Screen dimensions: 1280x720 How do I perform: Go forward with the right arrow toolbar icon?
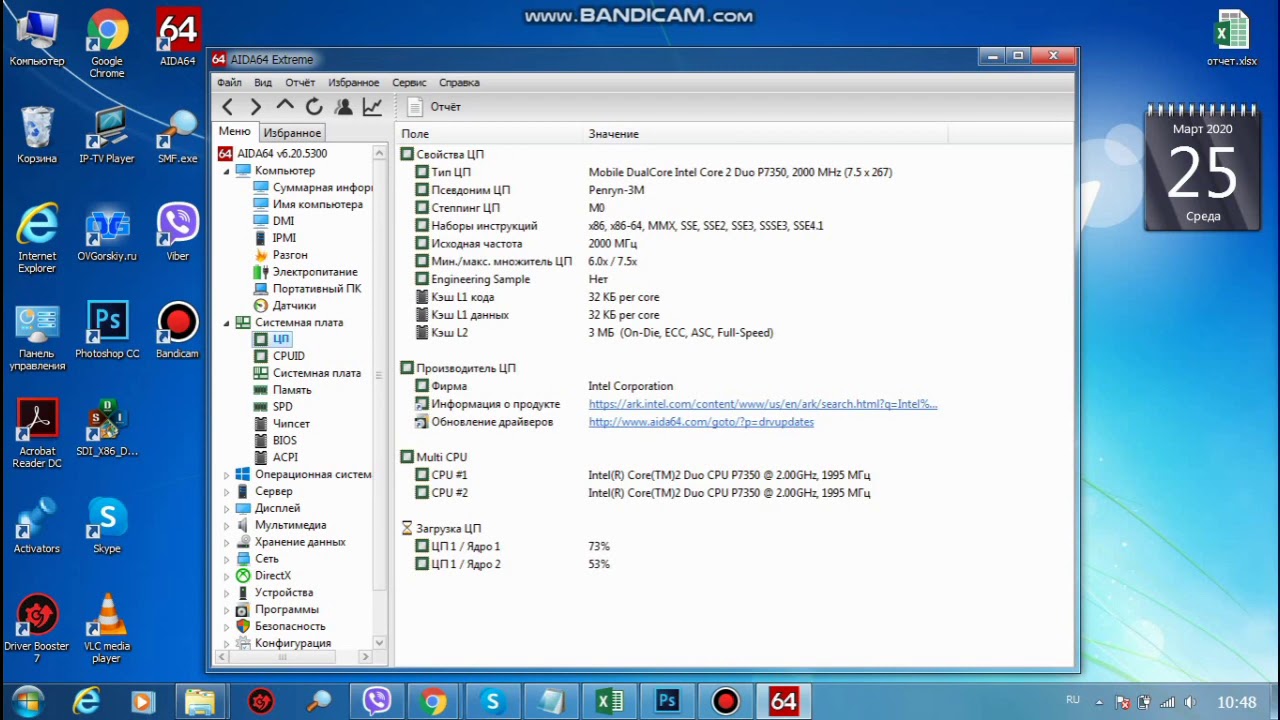click(256, 107)
